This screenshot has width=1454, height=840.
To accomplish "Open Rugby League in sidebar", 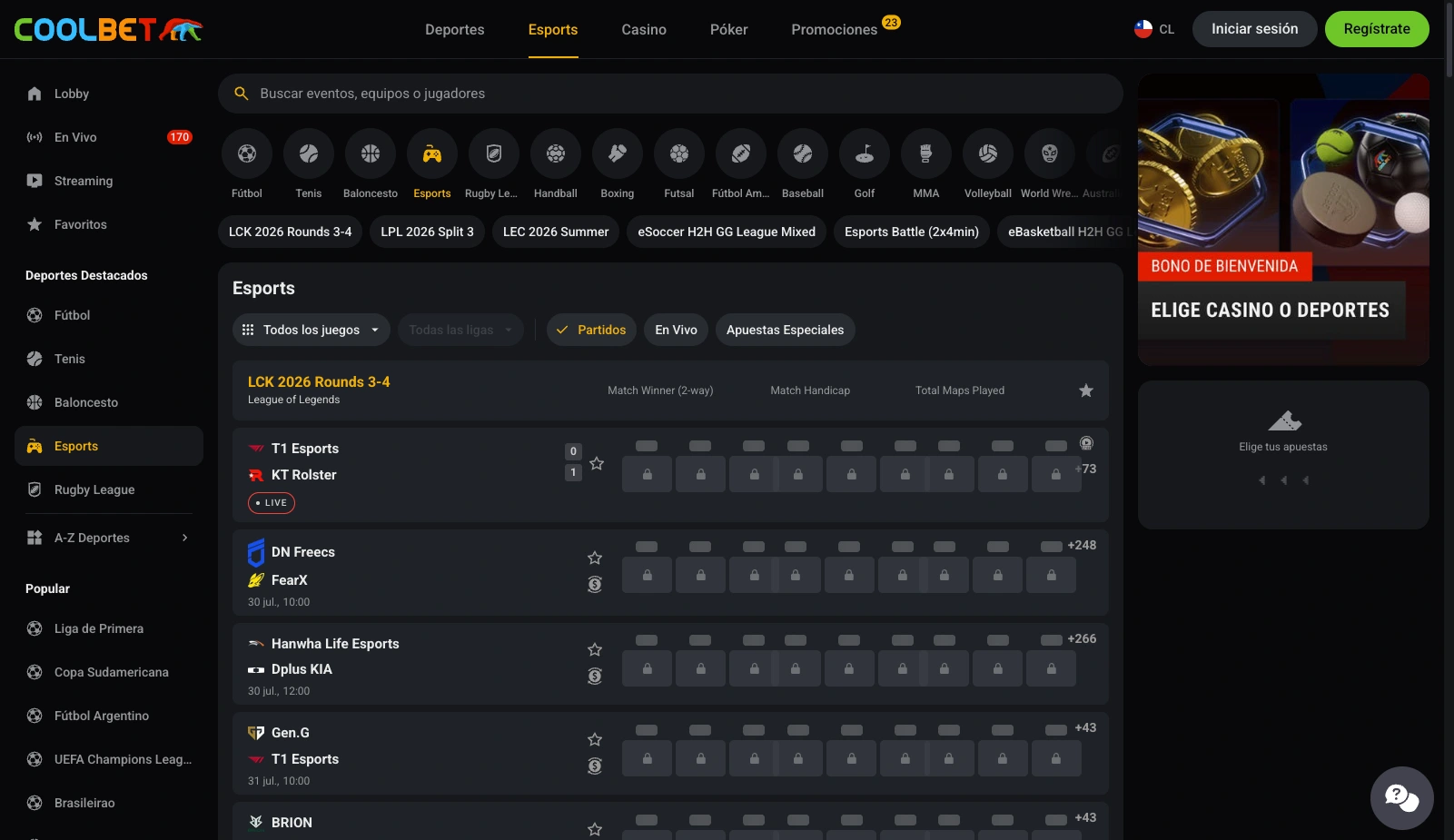I will (109, 489).
